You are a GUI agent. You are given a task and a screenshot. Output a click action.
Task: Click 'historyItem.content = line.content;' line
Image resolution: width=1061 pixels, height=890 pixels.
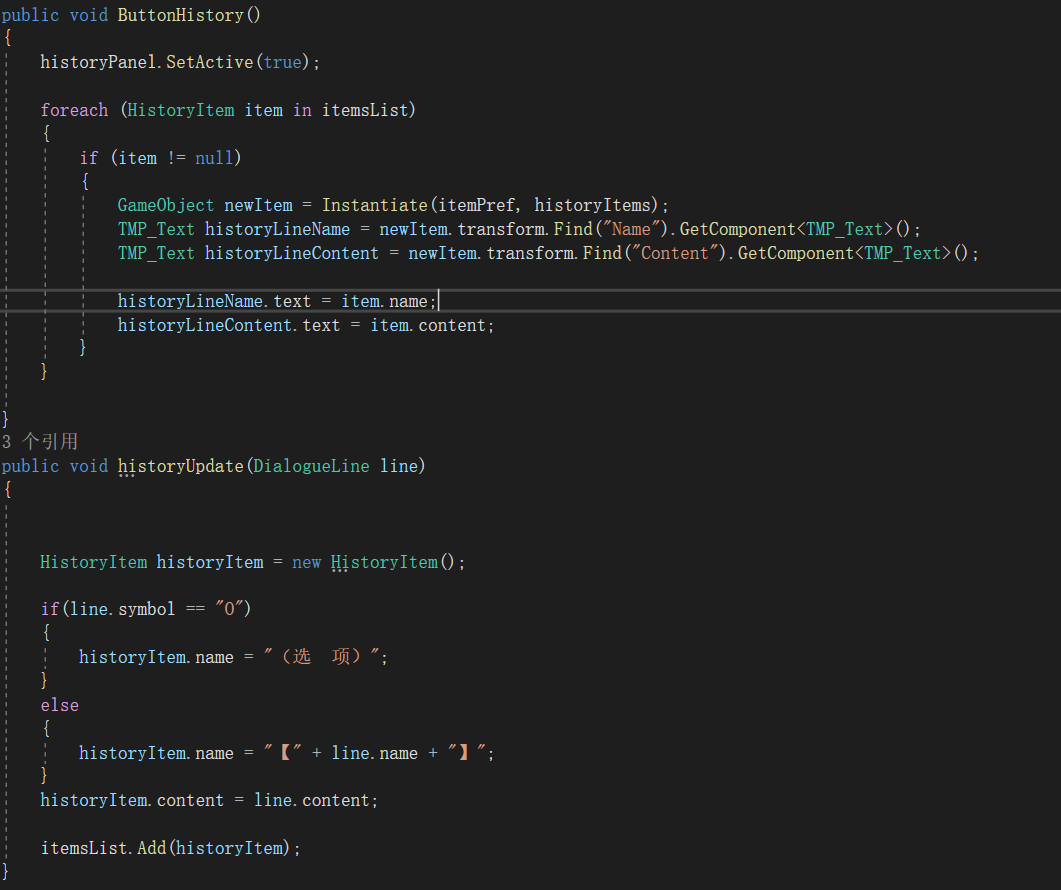[x=209, y=801]
